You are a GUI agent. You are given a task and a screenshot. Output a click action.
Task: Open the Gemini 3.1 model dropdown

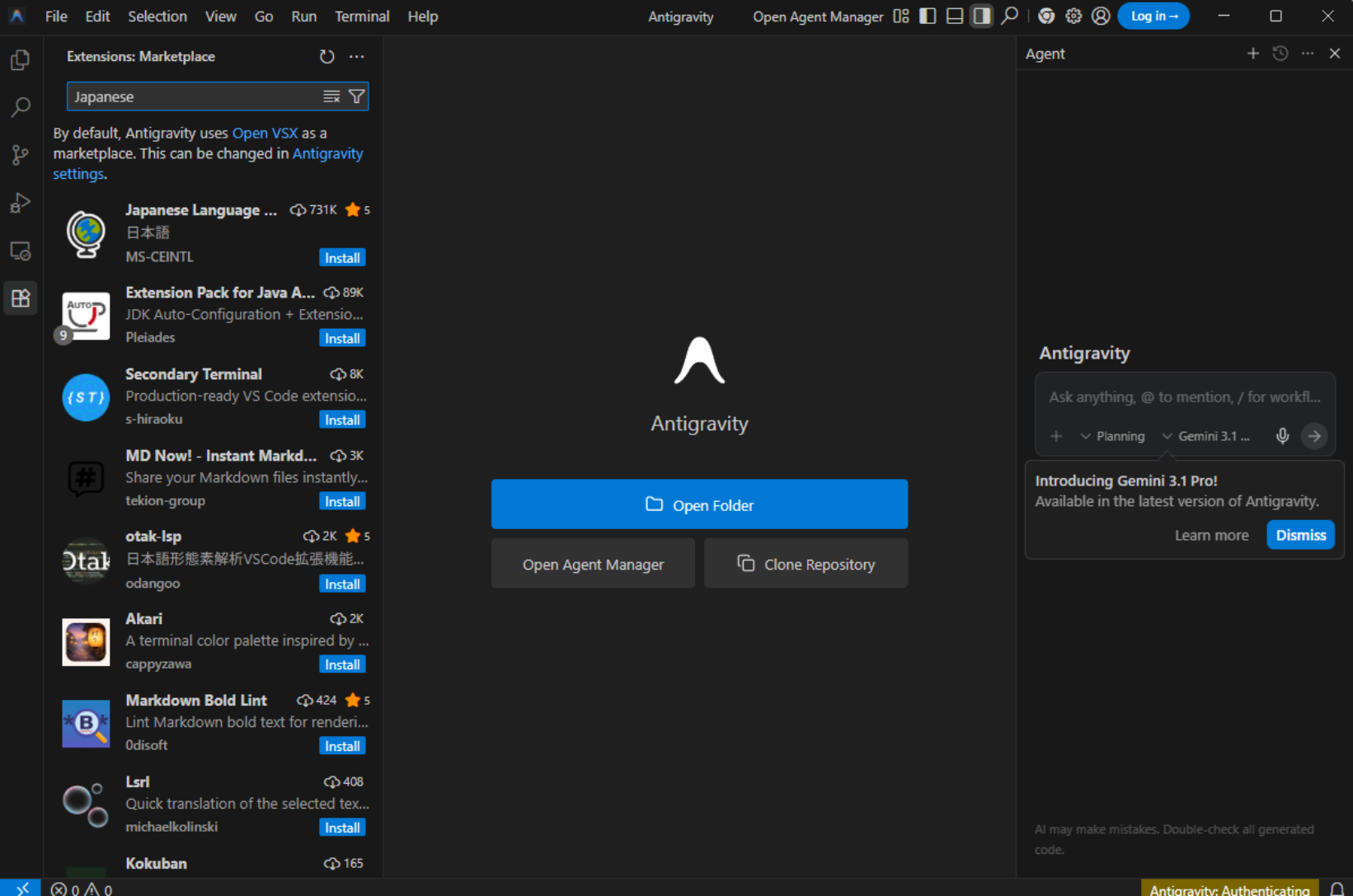[1206, 436]
